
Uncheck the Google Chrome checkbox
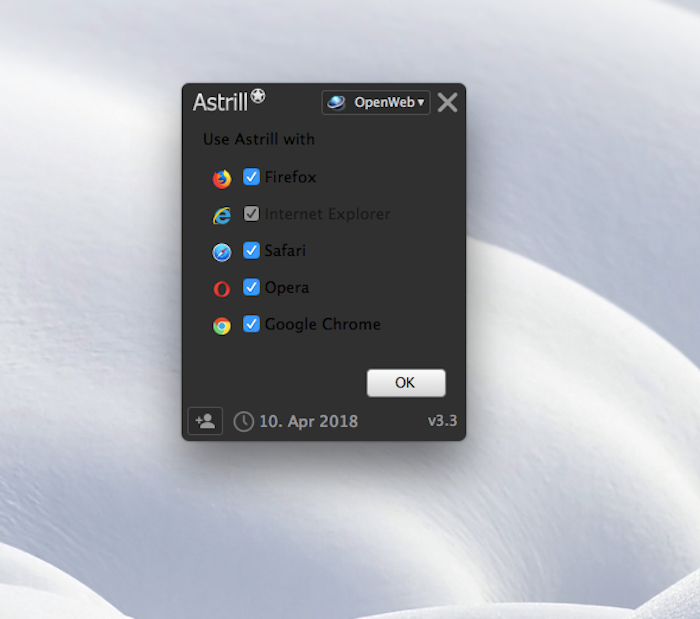251,324
